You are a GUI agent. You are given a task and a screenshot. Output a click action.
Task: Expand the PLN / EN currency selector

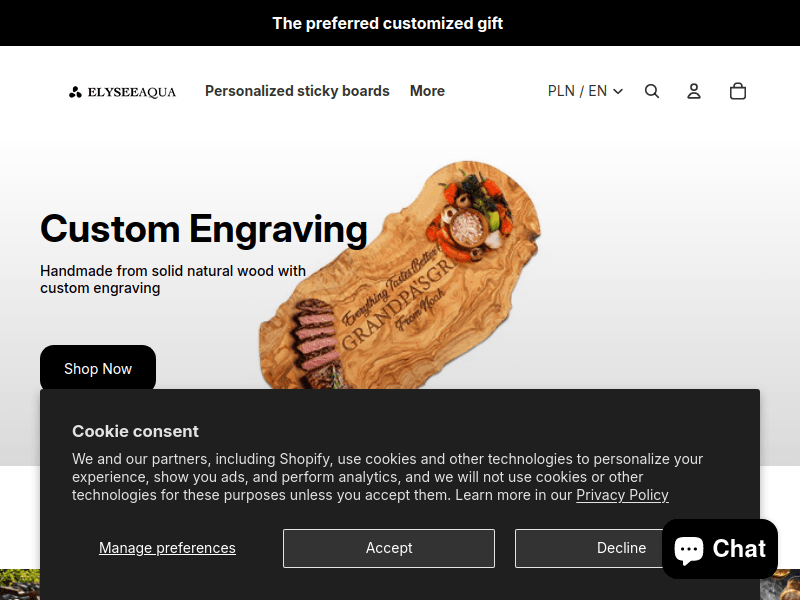click(585, 91)
